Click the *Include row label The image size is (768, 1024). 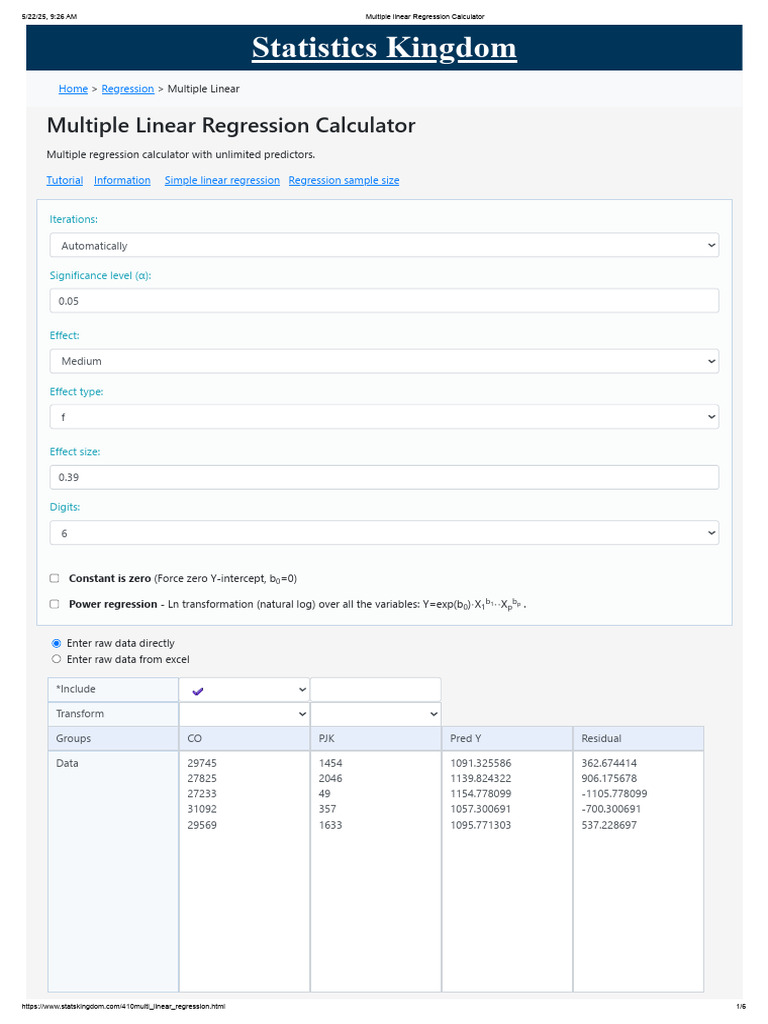tap(113, 690)
